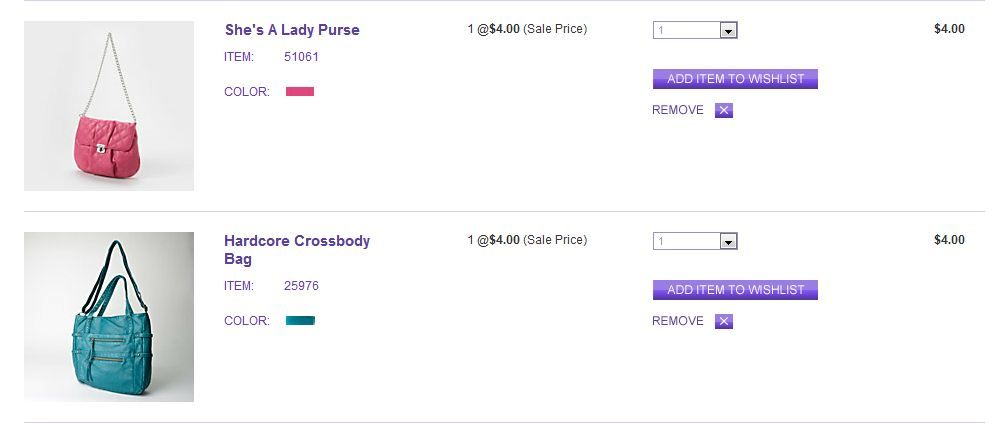Click item number 25976
Screen dimensions: 1004x424
[x=301, y=286]
